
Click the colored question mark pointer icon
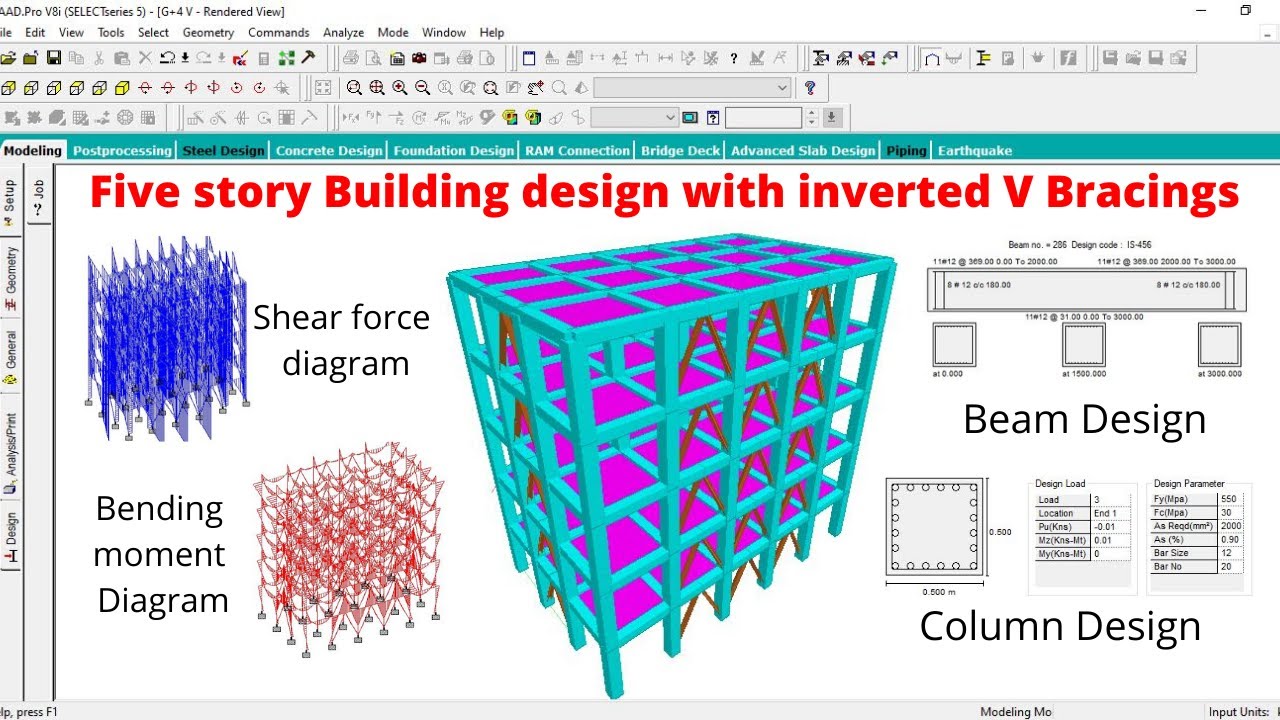click(810, 88)
